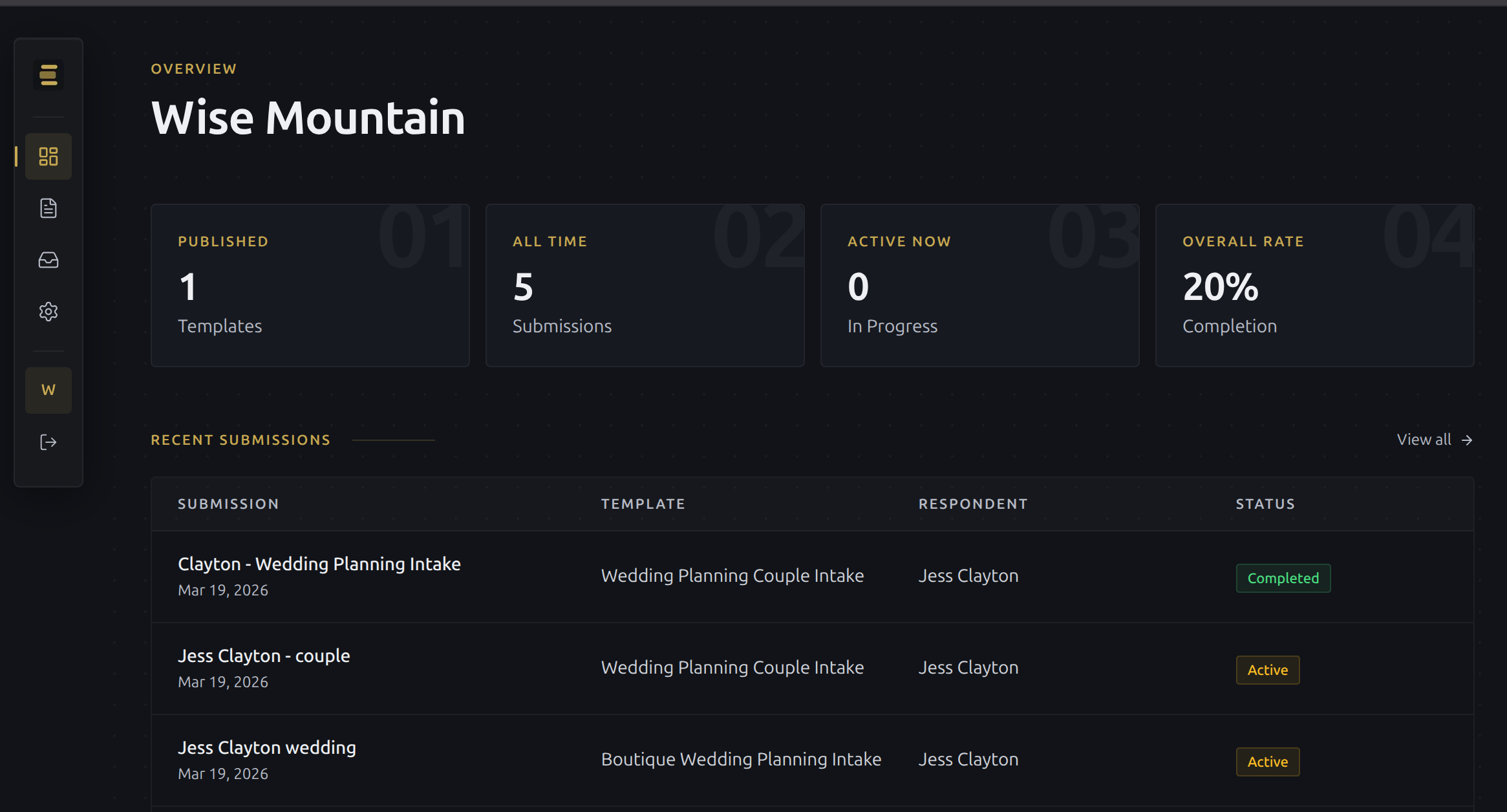
Task: Click the logout icon in sidebar
Action: tap(48, 442)
